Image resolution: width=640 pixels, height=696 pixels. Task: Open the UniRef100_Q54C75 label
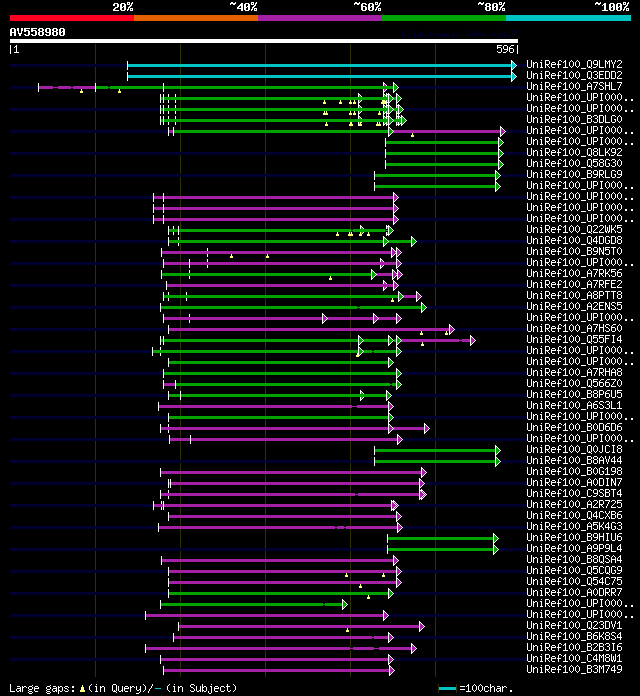[x=574, y=581]
